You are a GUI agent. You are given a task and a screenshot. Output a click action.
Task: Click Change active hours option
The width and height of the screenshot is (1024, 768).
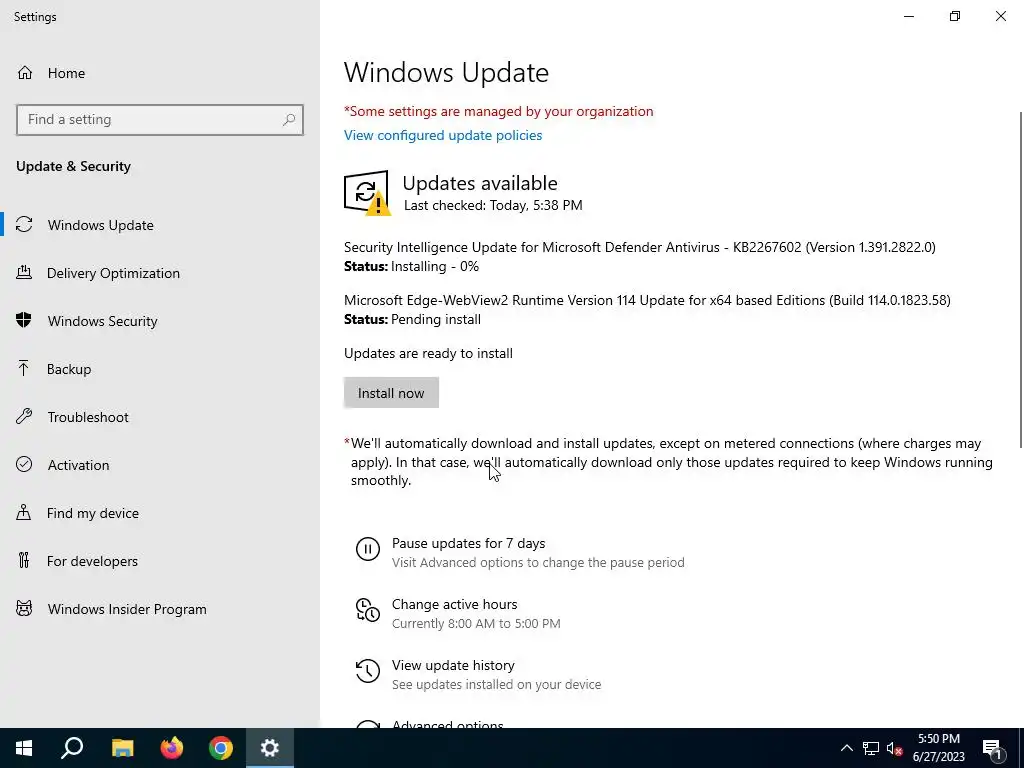tap(458, 613)
